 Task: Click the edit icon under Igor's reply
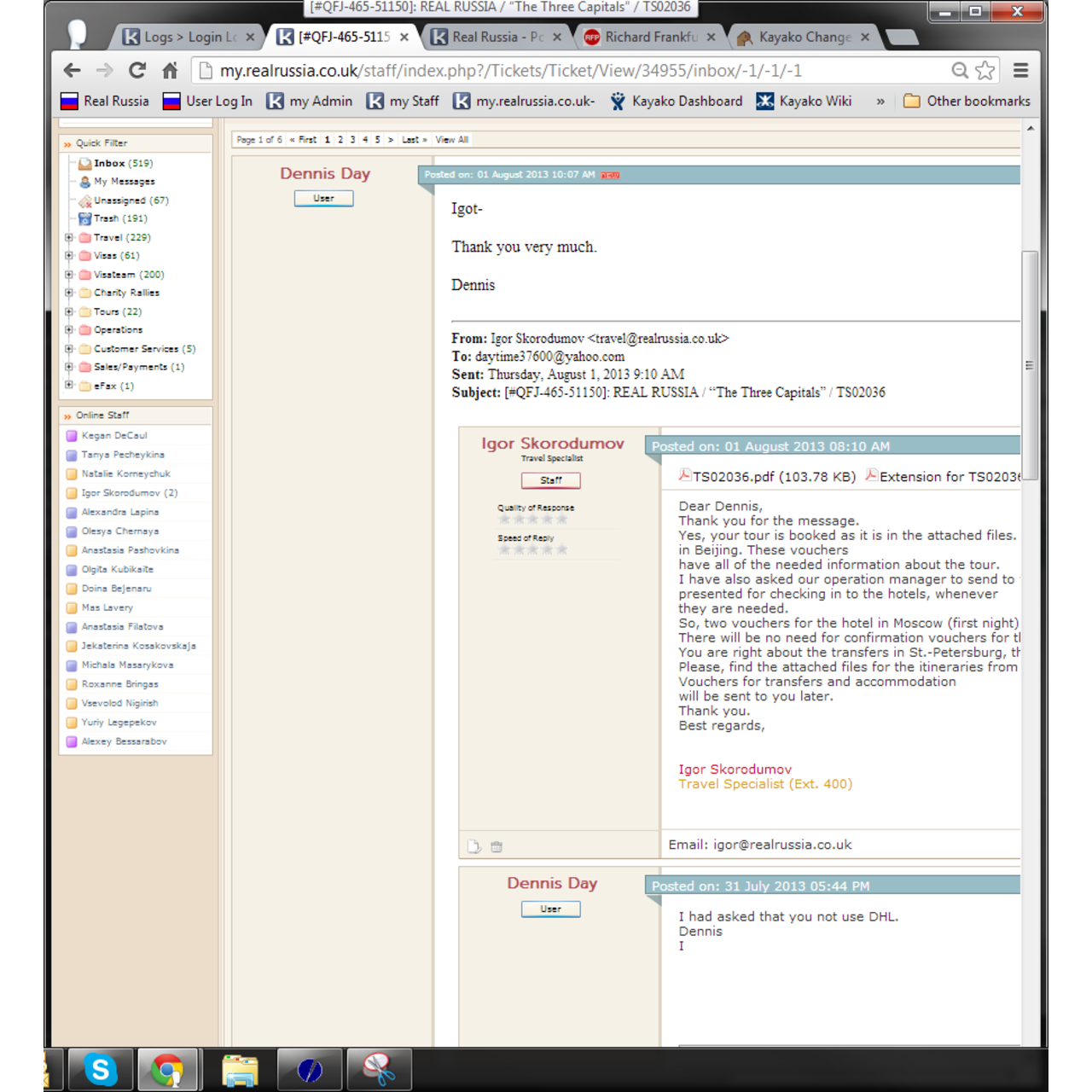475,846
